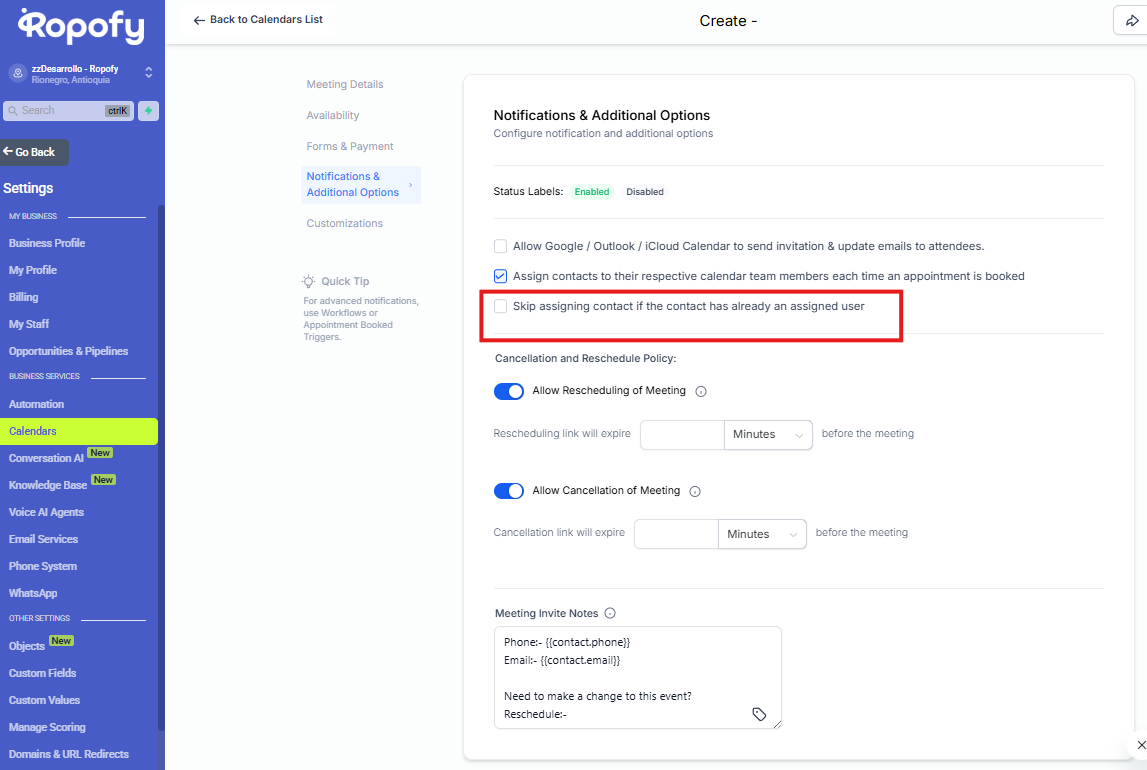Viewport: 1147px width, 770px height.
Task: Click info icon next to Meeting Invite Notes
Action: pyautogui.click(x=610, y=614)
